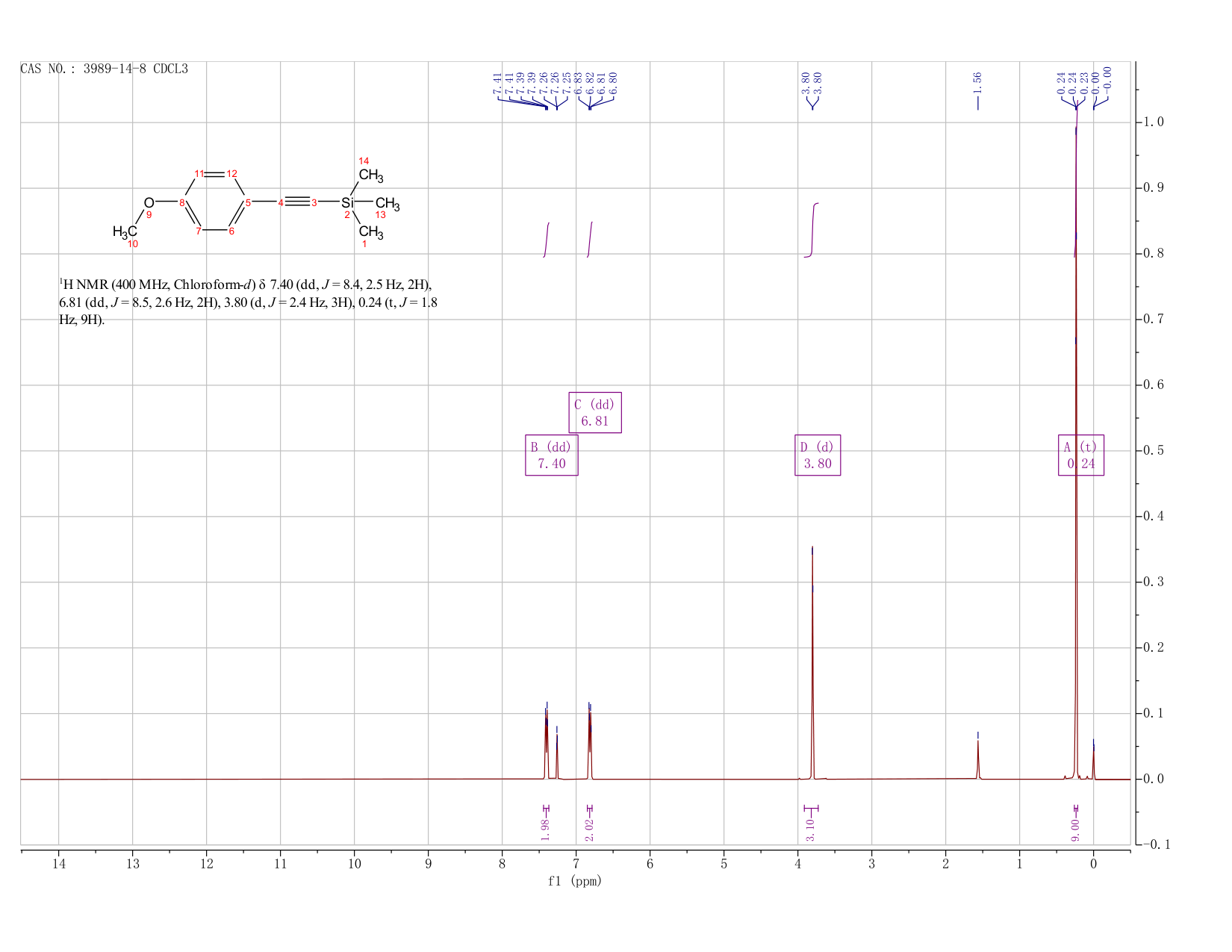Select the 9.00 integral value label
This screenshot has width=1232, height=952.
pyautogui.click(x=1075, y=829)
